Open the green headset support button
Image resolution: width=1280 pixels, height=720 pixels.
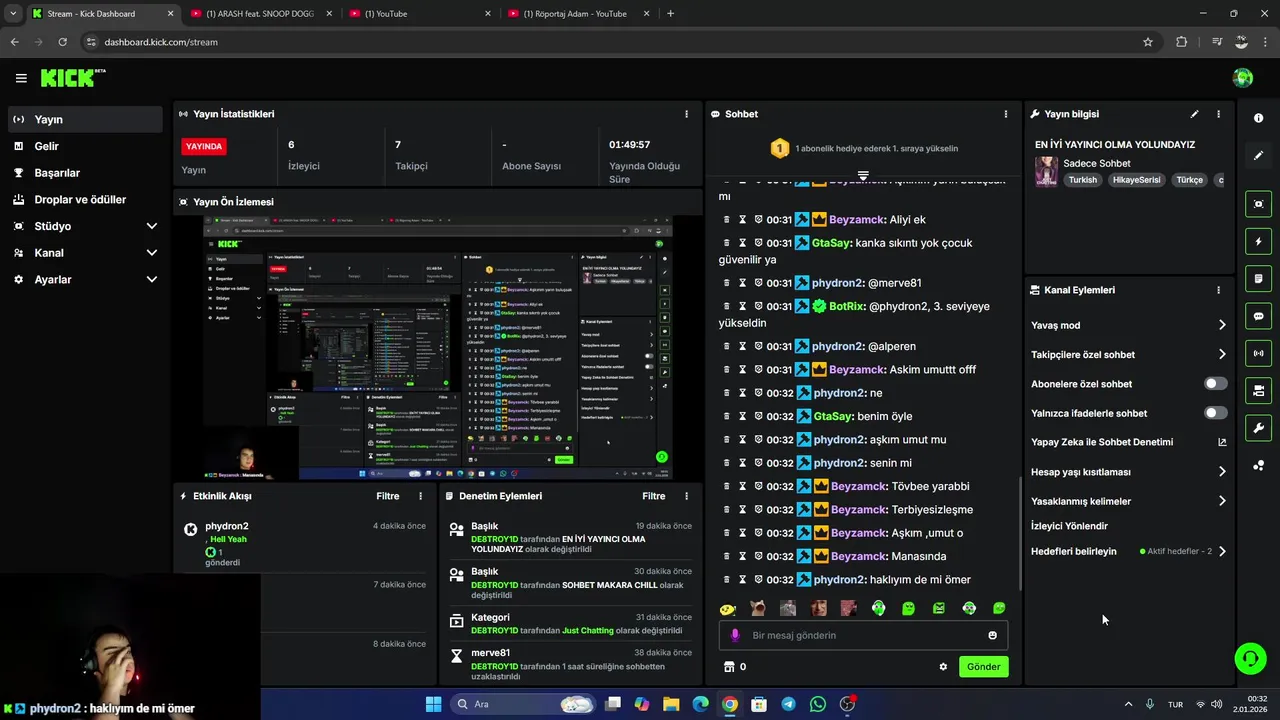click(1250, 658)
